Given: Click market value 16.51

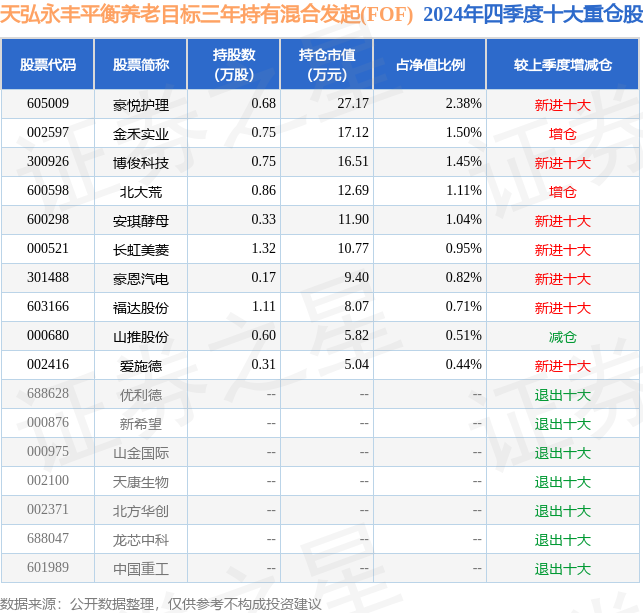Looking at the screenshot, I should tap(353, 162).
